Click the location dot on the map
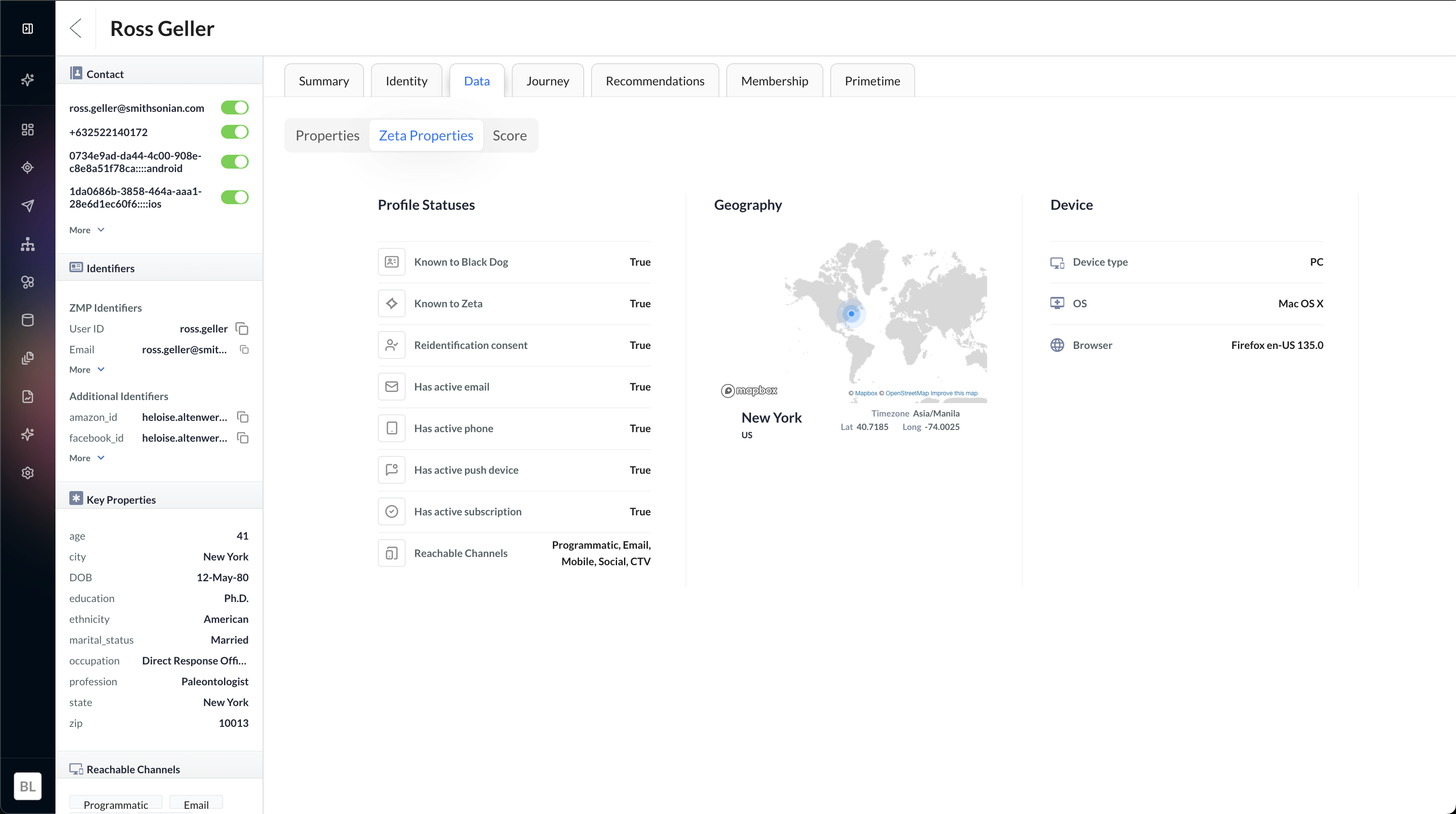The width and height of the screenshot is (1456, 814). pyautogui.click(x=851, y=314)
